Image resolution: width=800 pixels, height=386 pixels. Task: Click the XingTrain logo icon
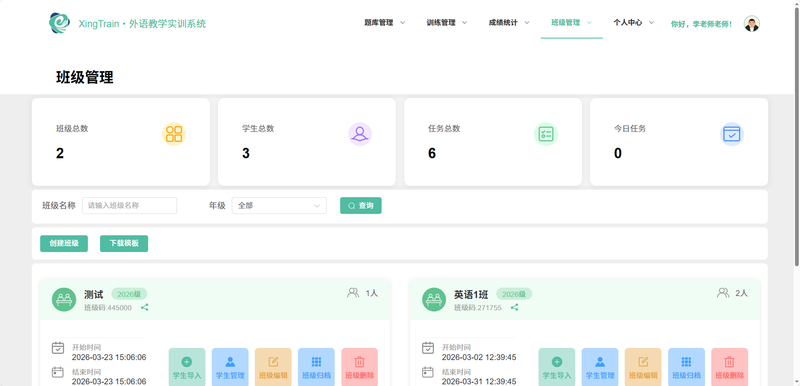pos(60,23)
